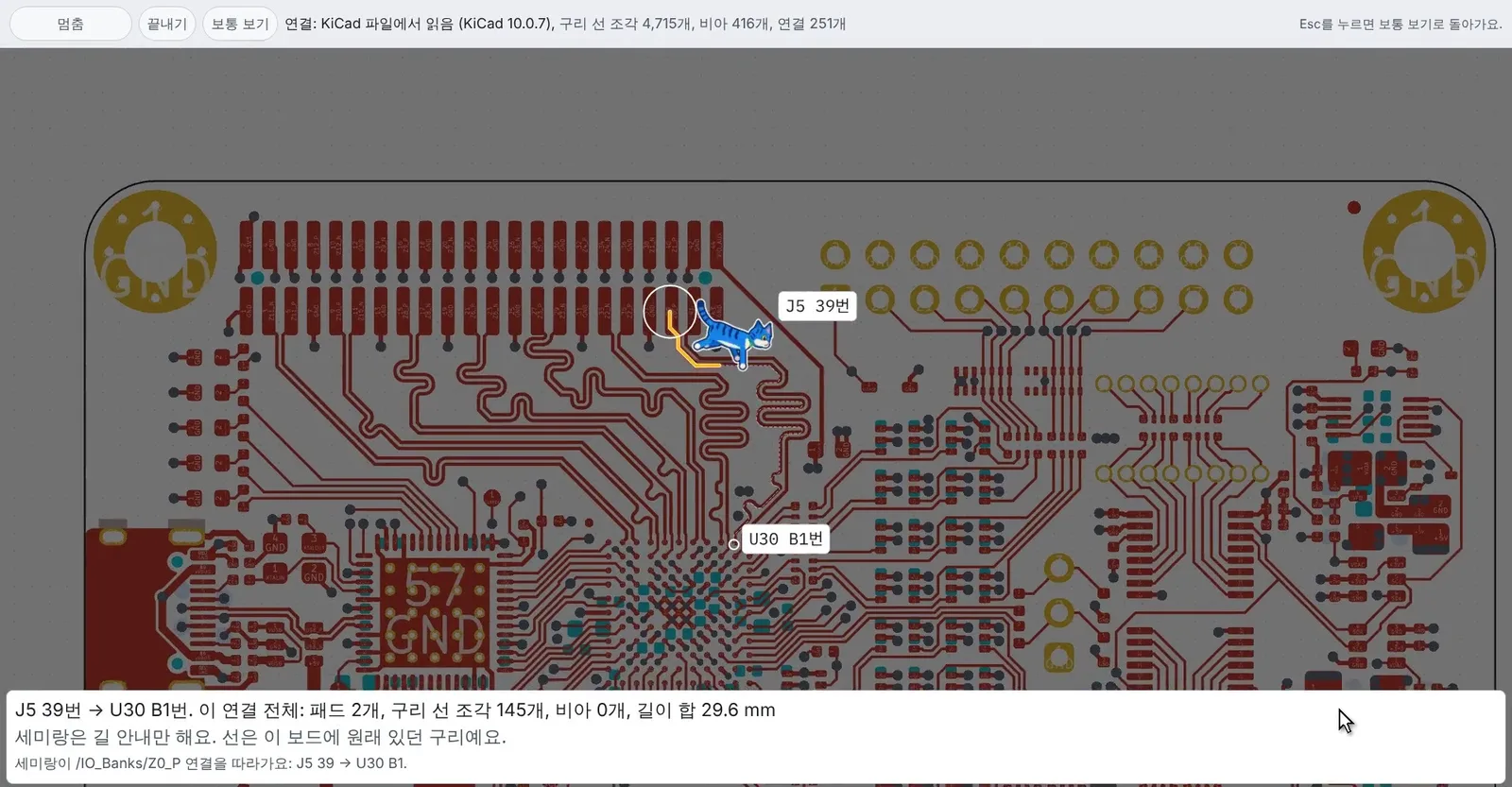Image resolution: width=1512 pixels, height=787 pixels.
Task: Click the 보통 보기 button
Action: [x=240, y=24]
